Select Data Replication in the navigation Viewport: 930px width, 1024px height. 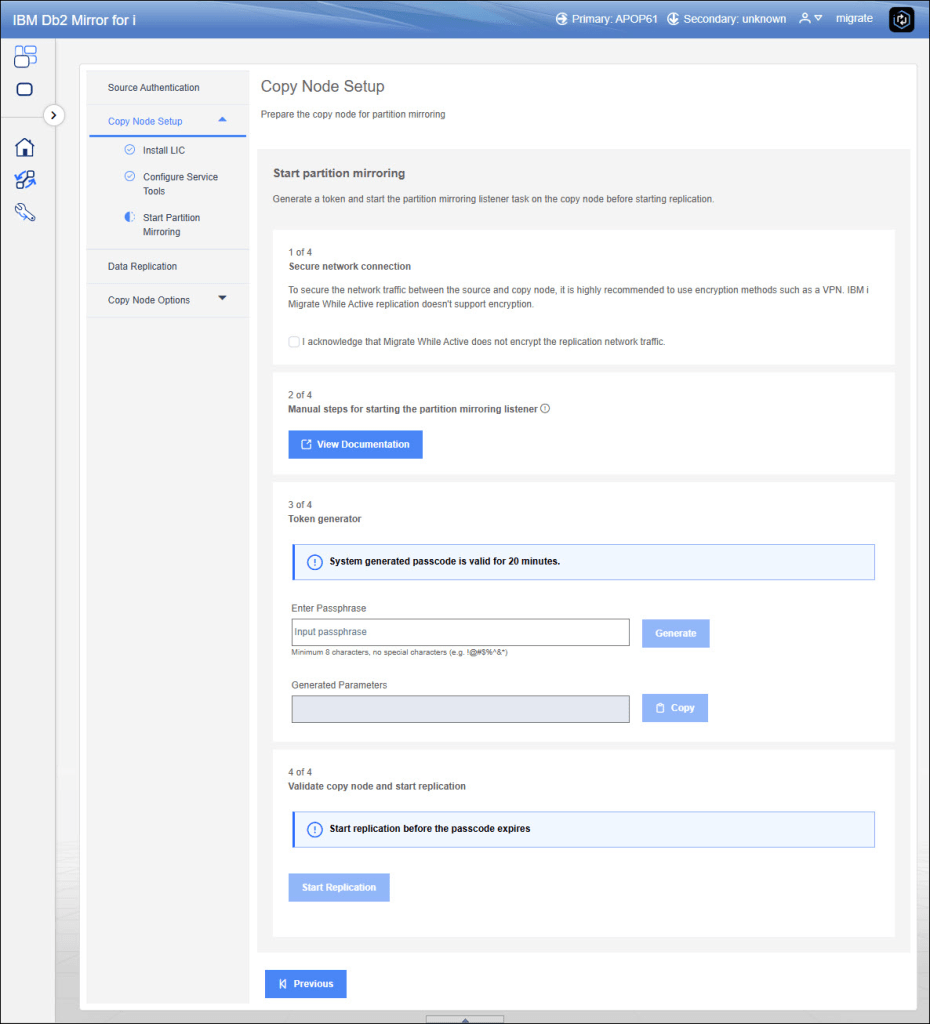(x=142, y=266)
